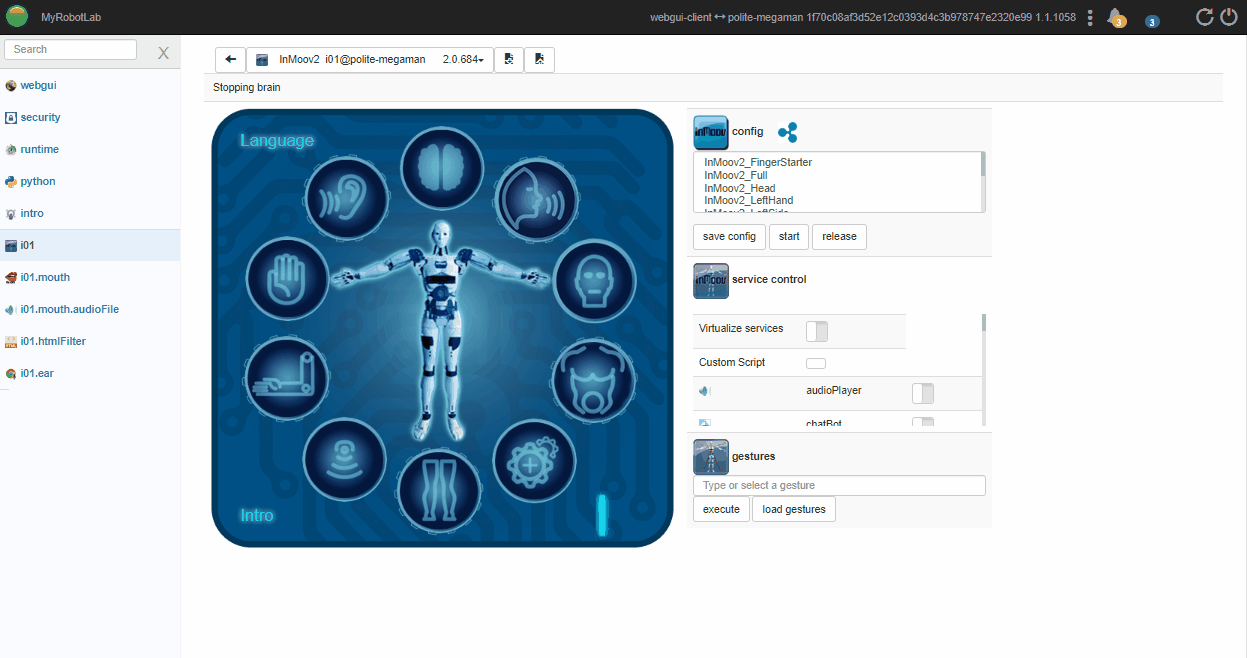Click the brain icon on robot panel
This screenshot has height=658, width=1247.
point(442,168)
